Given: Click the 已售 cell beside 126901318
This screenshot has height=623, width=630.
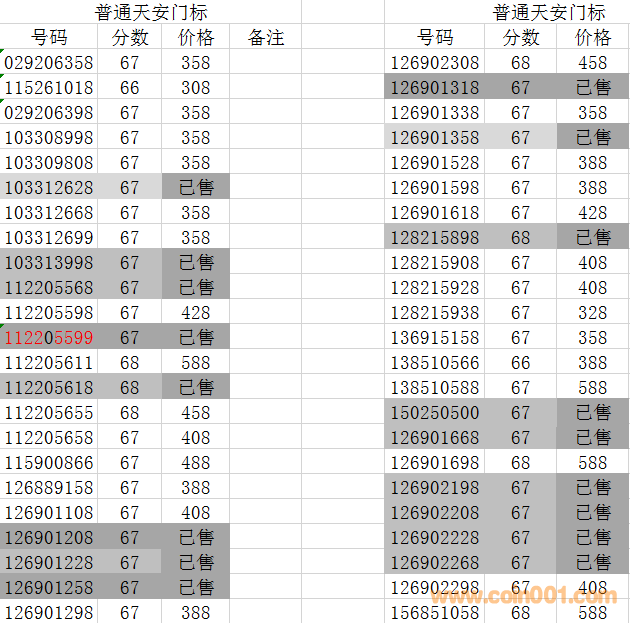Looking at the screenshot, I should click(593, 88).
